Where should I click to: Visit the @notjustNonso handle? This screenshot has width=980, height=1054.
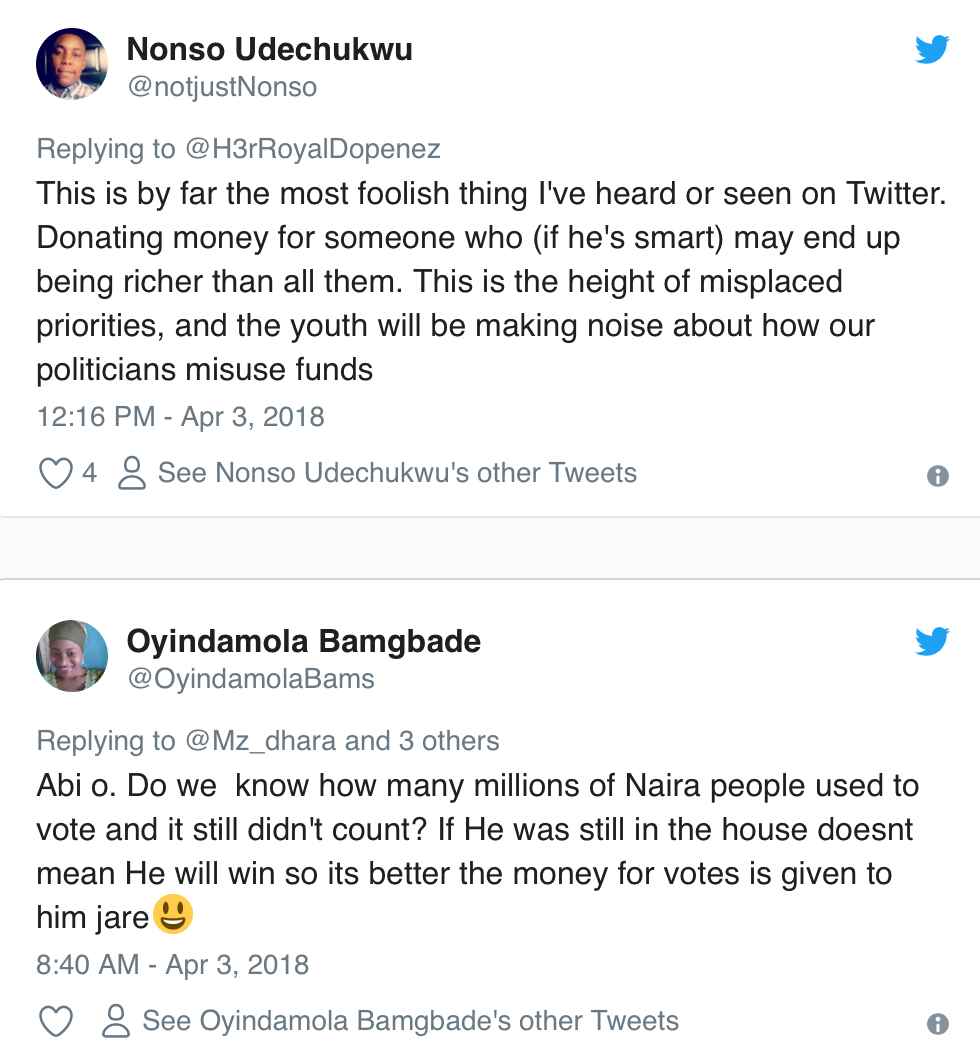point(222,88)
